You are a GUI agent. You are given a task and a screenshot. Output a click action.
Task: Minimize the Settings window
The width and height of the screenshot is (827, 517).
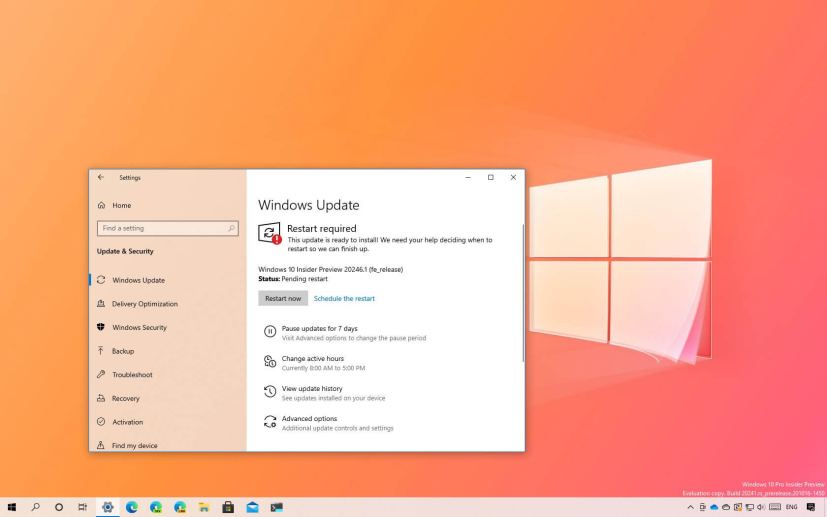point(468,177)
